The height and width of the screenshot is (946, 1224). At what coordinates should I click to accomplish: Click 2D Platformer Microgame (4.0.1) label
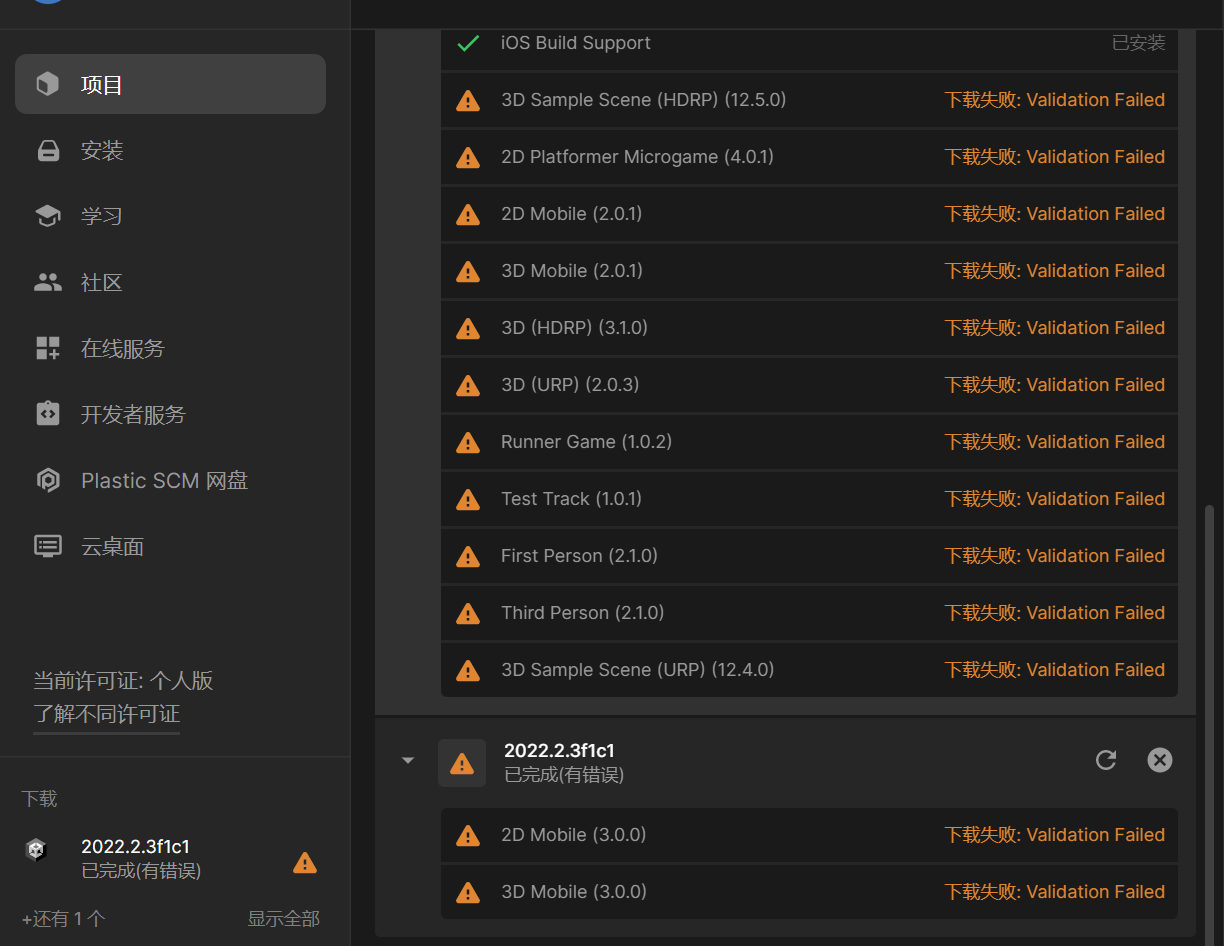637,157
